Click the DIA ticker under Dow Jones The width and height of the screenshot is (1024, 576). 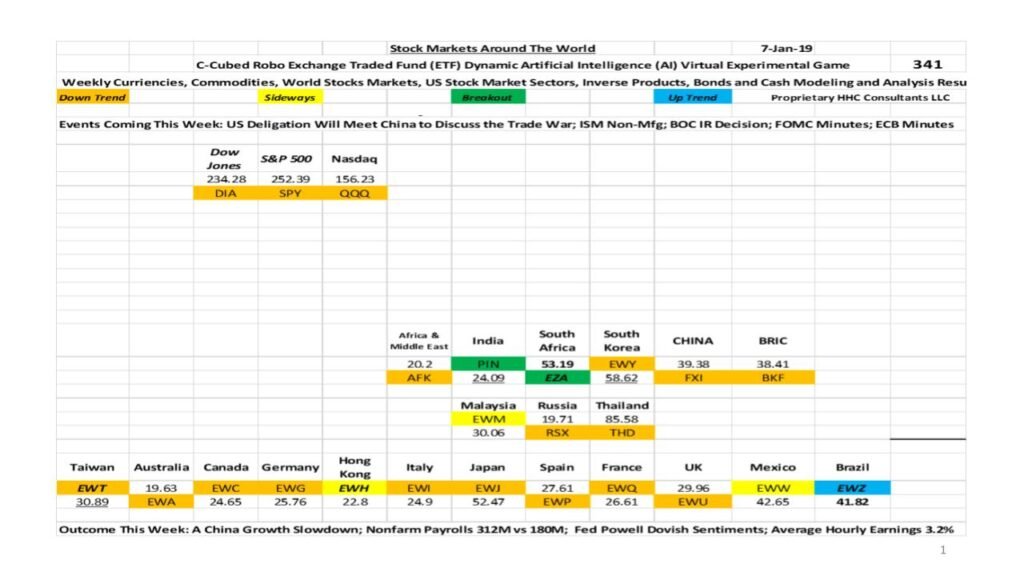tap(225, 193)
